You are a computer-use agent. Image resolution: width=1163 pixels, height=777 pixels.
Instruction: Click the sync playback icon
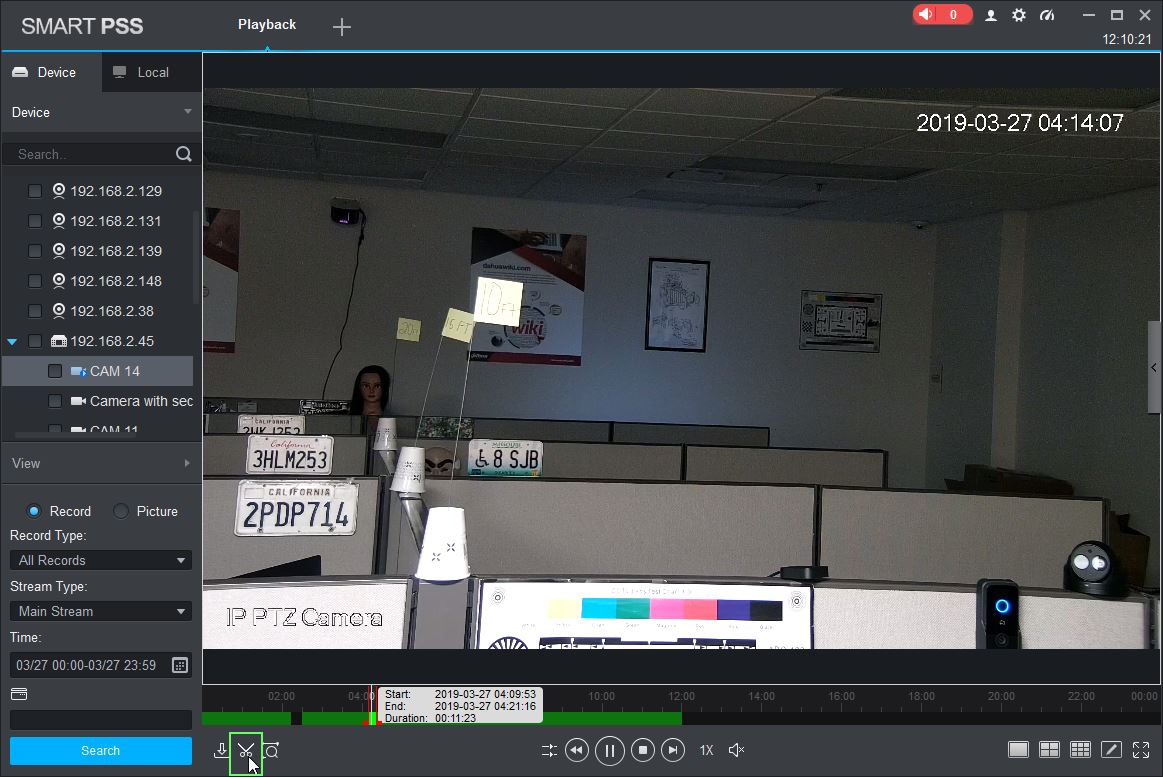[549, 750]
